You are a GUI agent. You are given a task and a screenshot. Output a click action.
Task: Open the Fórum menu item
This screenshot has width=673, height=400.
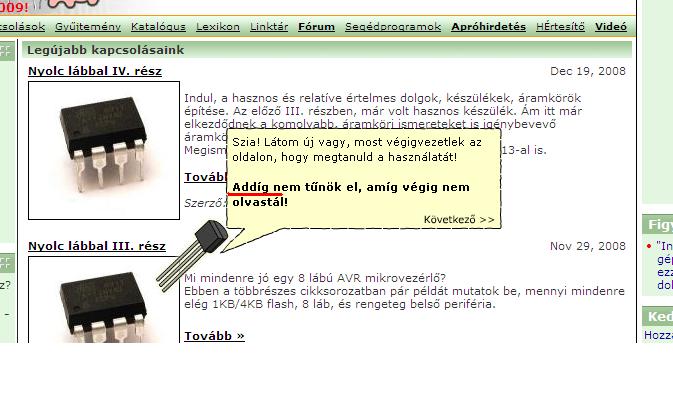[316, 27]
